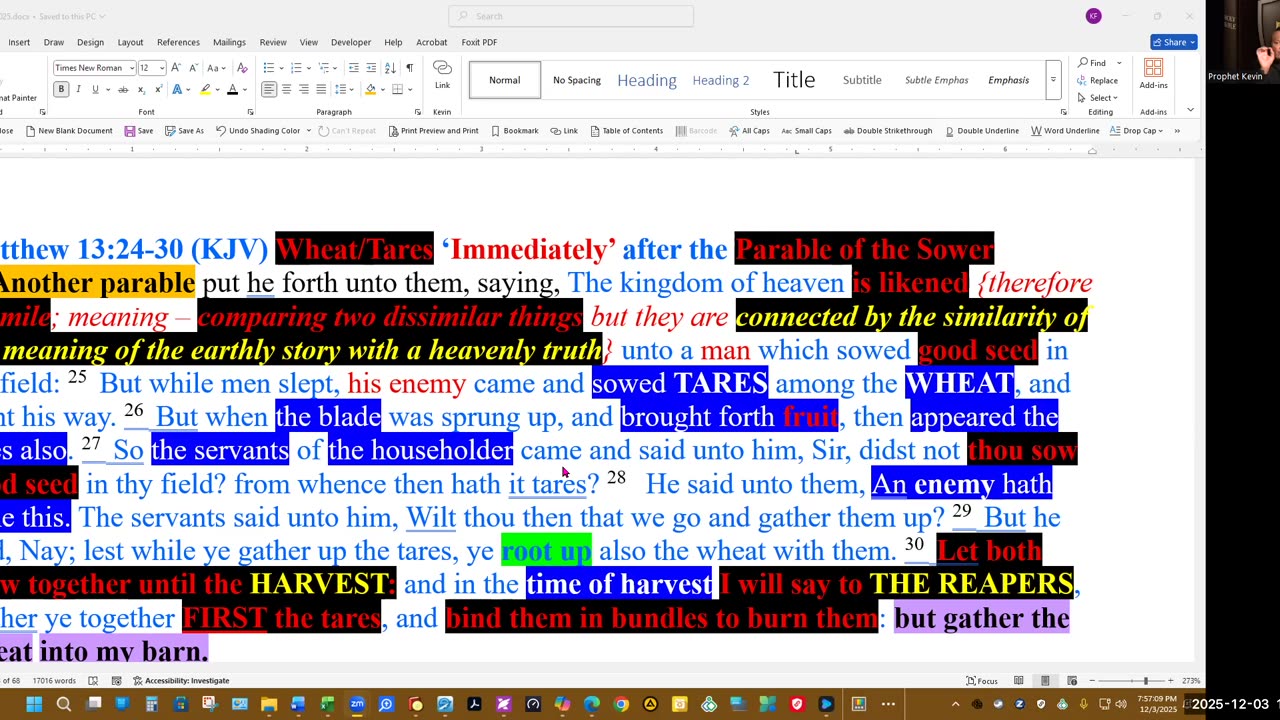
Task: Open the font size dropdown
Action: [162, 68]
